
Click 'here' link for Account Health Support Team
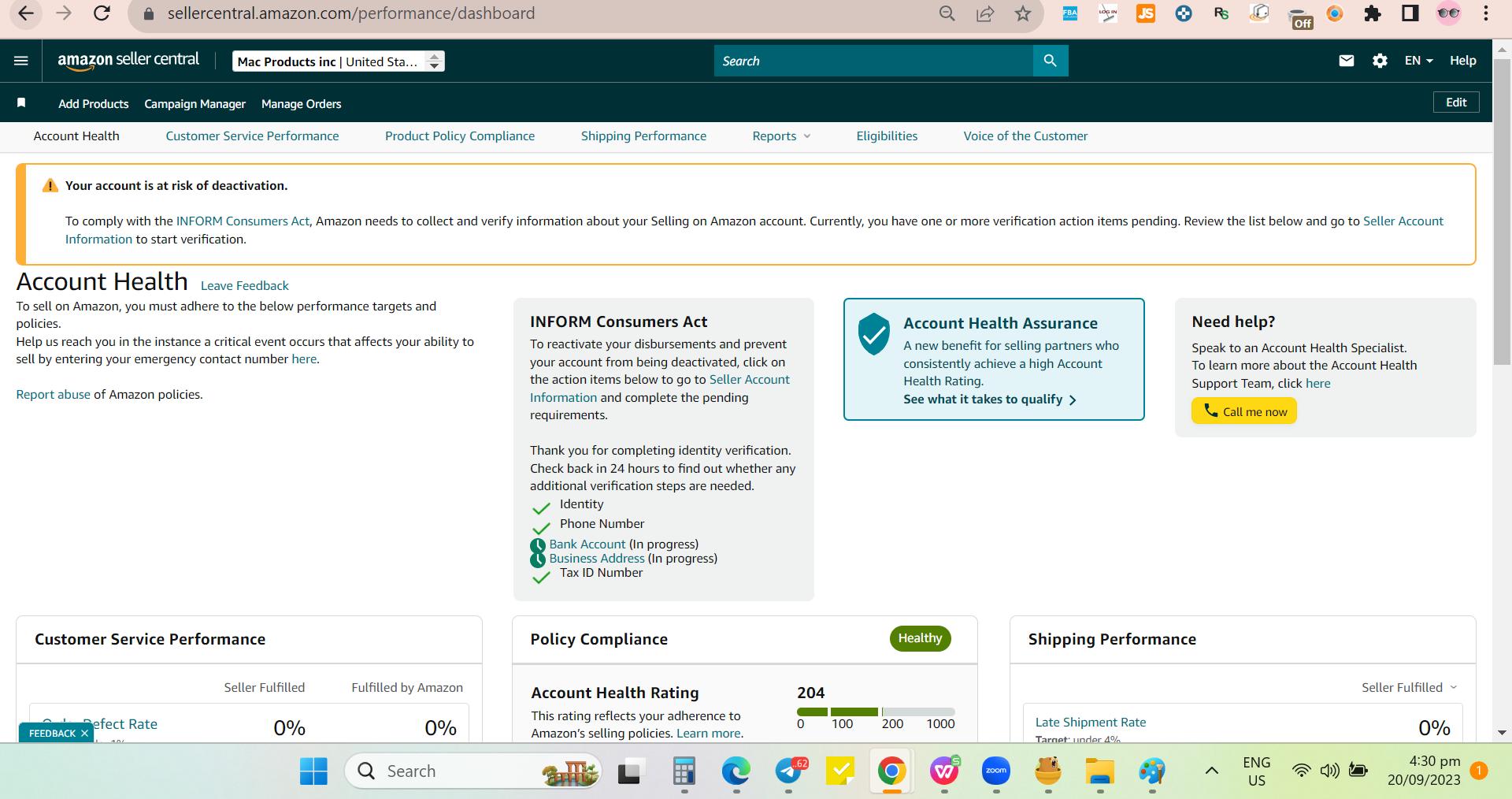pos(1318,384)
